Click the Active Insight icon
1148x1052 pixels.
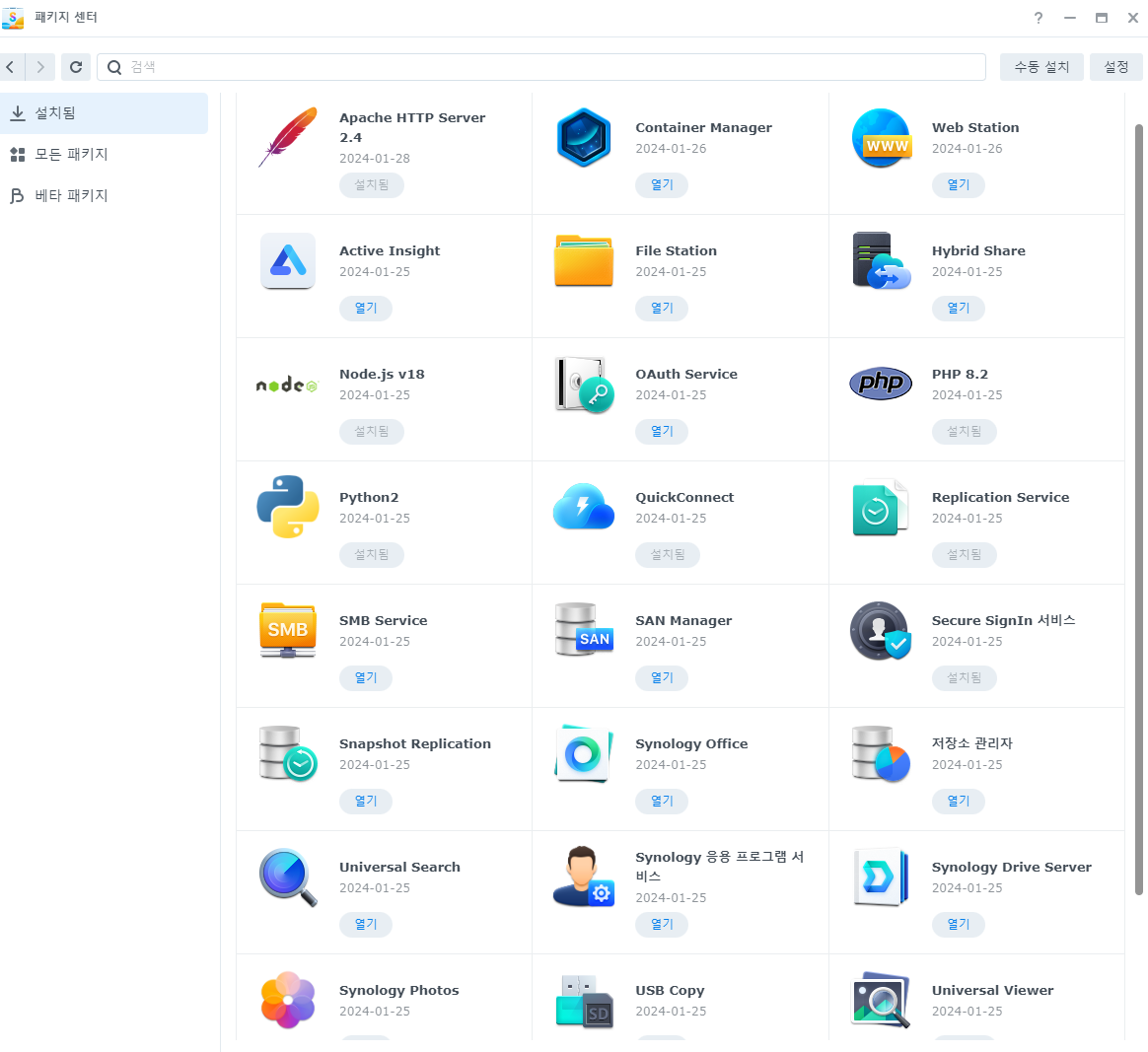(288, 260)
